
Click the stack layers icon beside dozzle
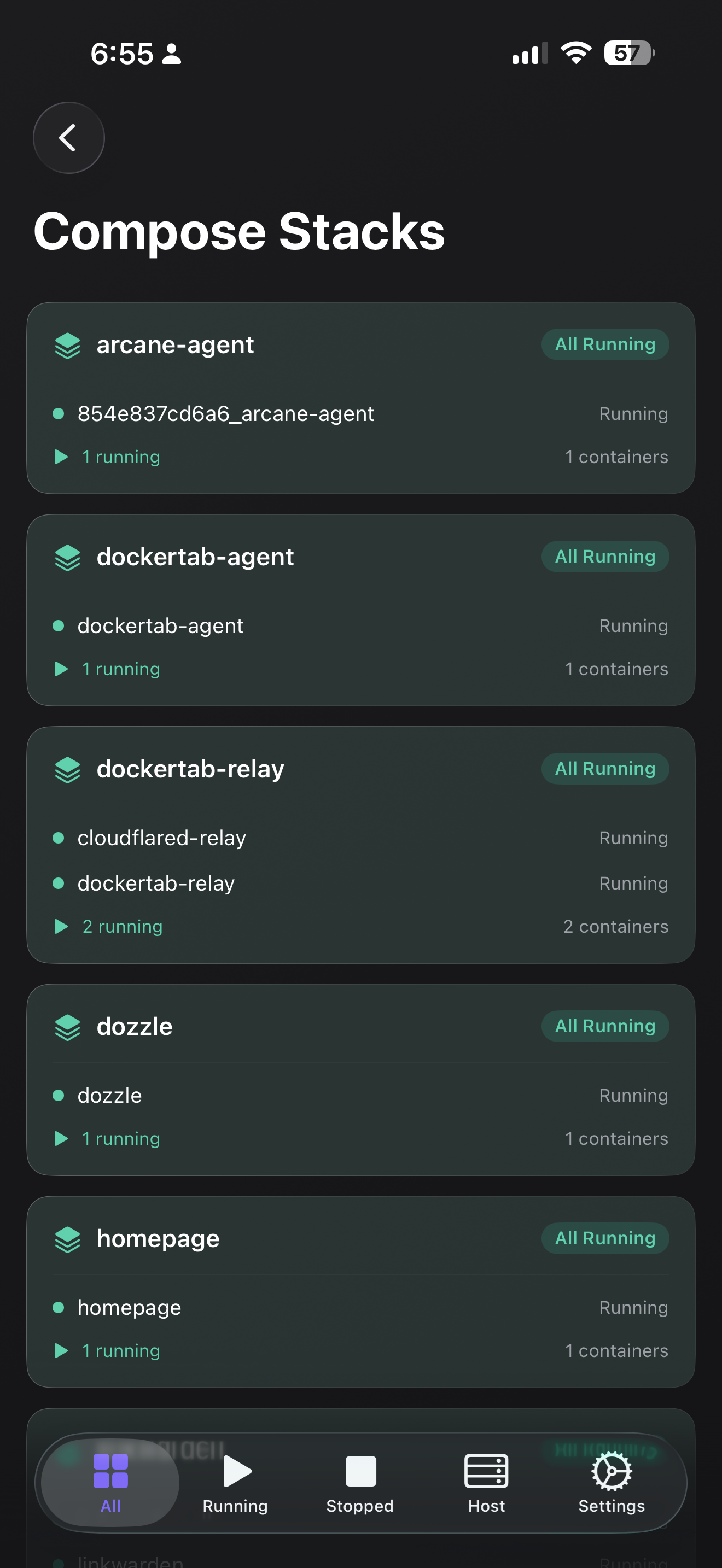click(68, 1026)
